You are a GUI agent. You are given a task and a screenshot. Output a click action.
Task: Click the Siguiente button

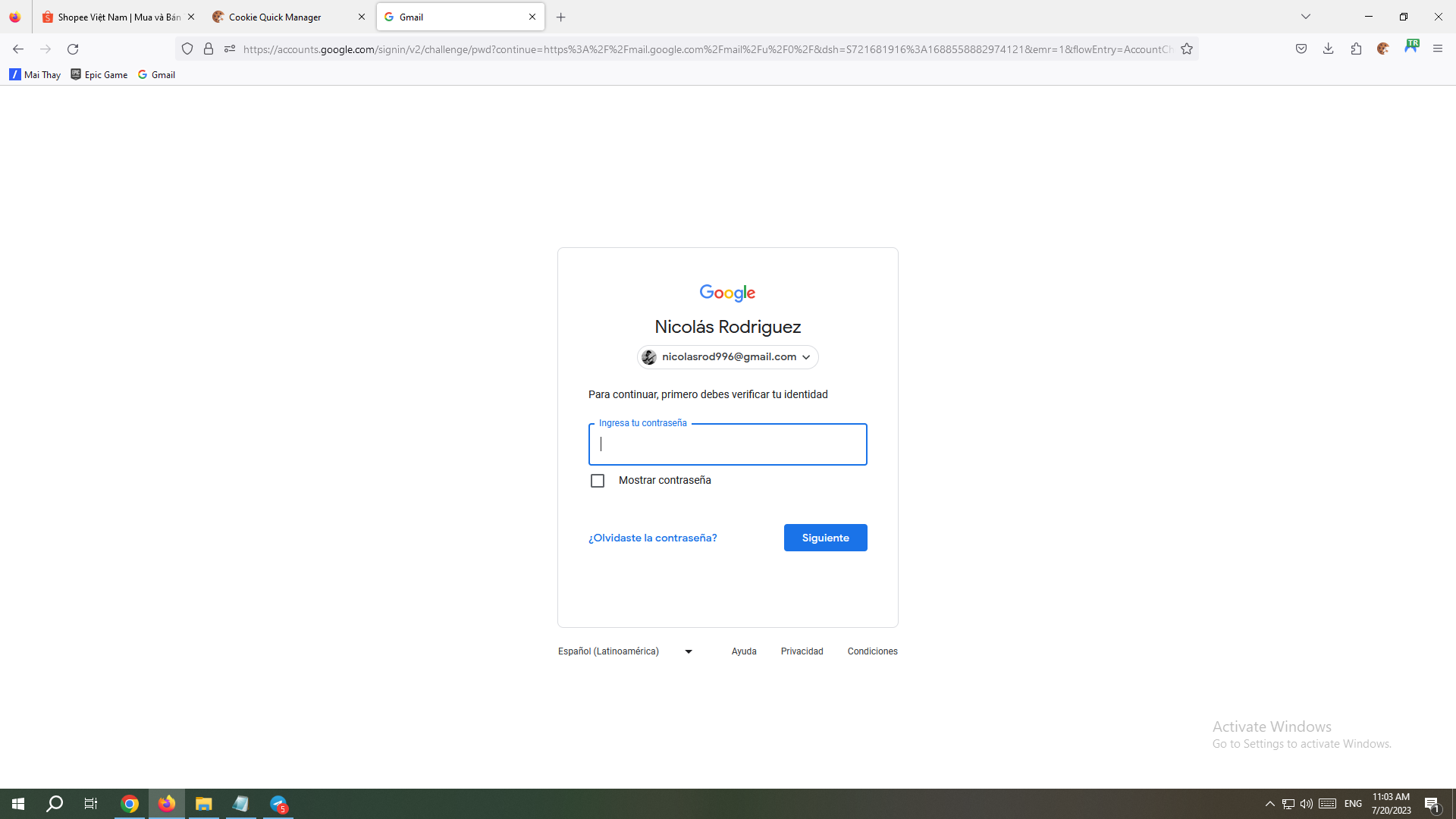[826, 538]
